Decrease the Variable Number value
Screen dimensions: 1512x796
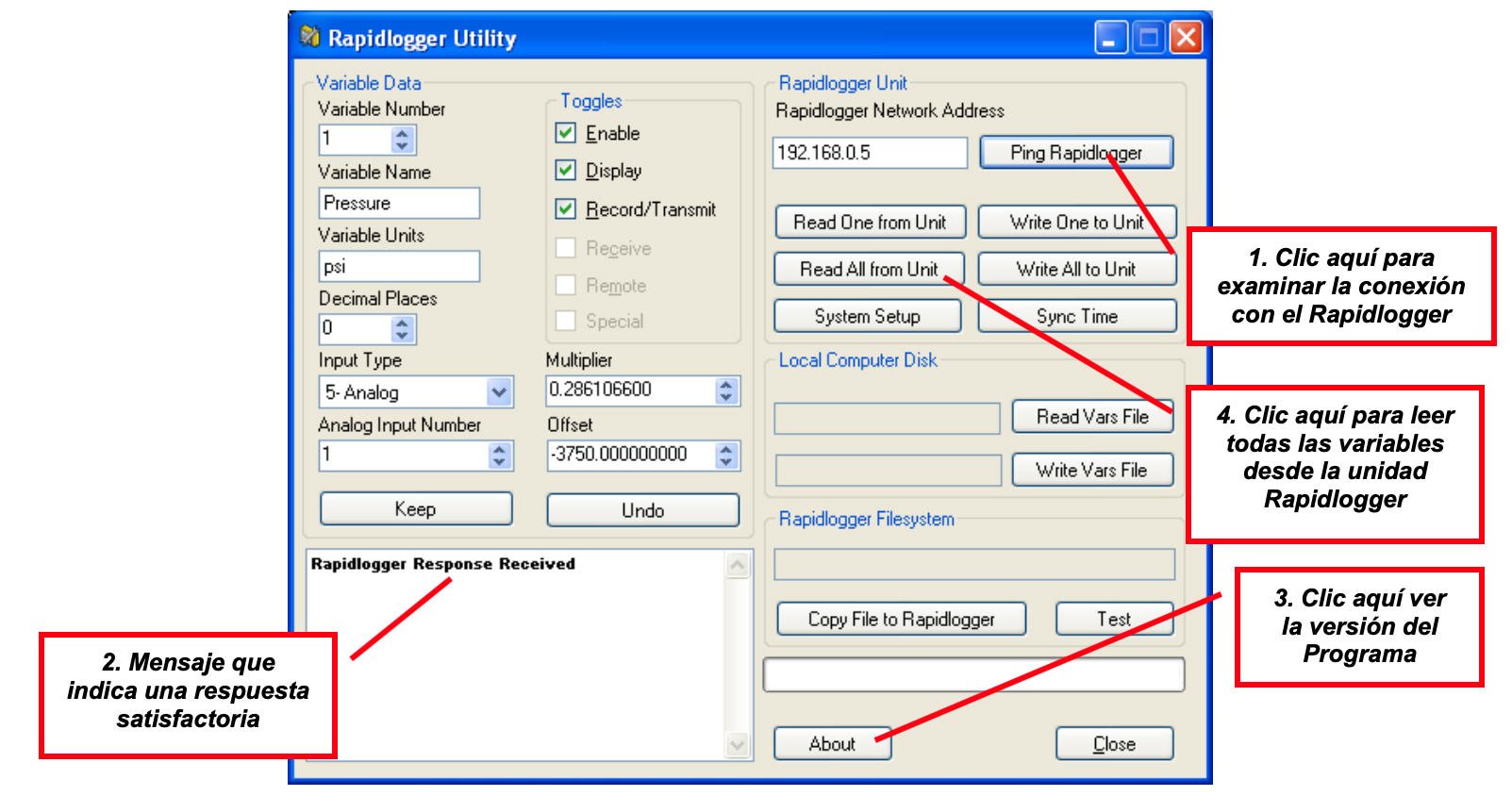403,146
